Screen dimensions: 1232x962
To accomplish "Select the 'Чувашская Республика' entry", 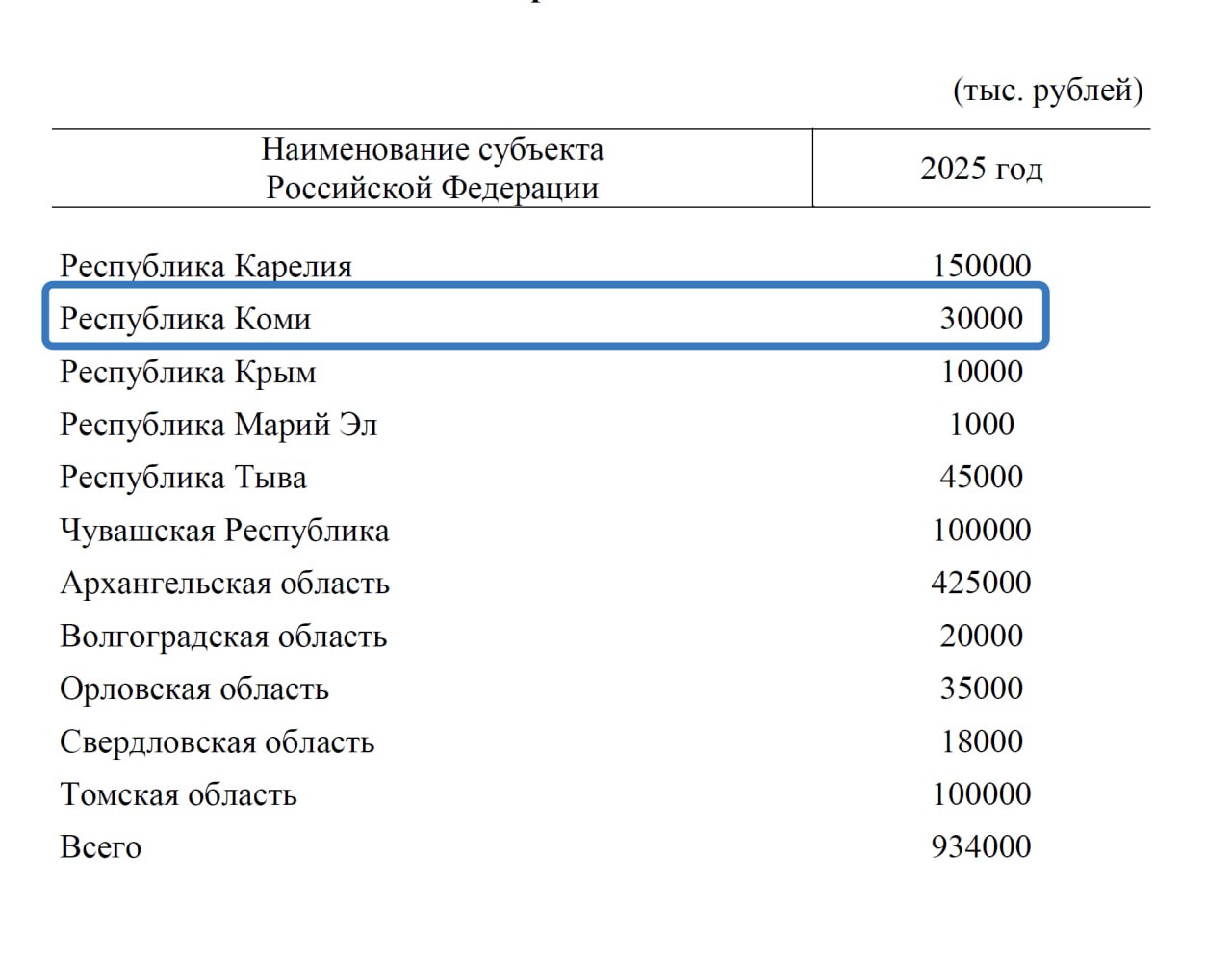I will point(224,531).
